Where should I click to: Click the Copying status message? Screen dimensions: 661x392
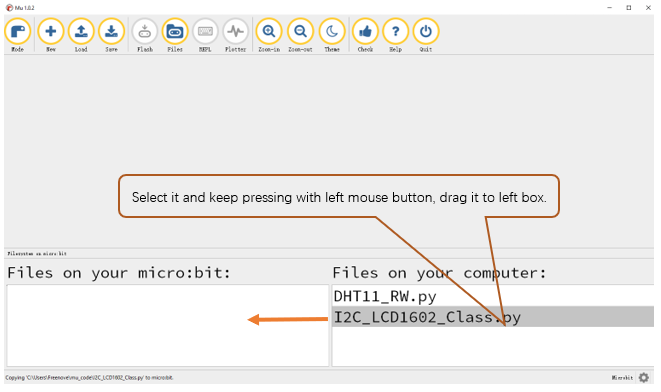coord(89,378)
